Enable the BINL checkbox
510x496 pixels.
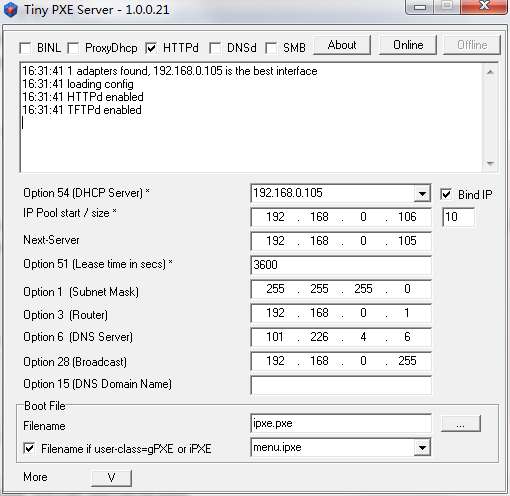tap(25, 48)
